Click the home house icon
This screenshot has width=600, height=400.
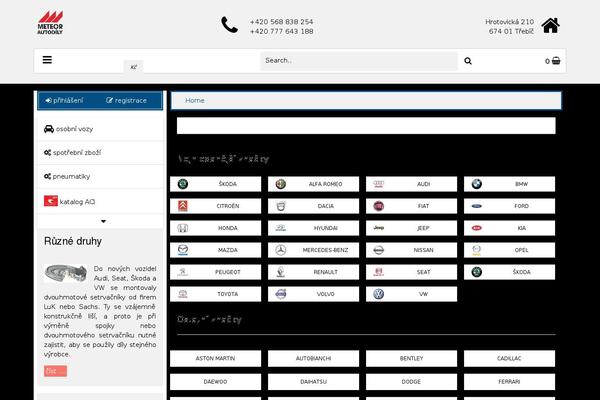click(551, 26)
